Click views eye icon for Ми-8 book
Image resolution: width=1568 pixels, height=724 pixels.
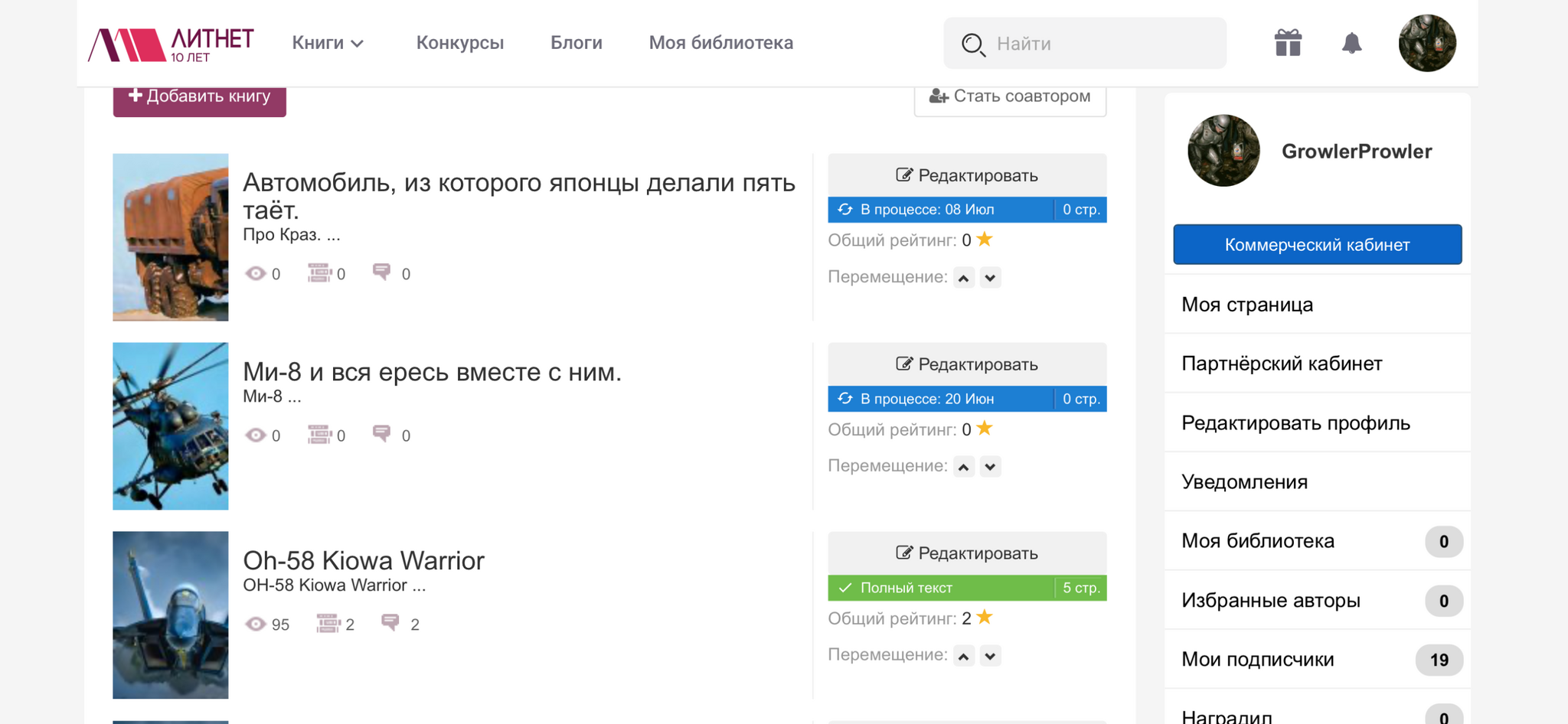tap(255, 435)
